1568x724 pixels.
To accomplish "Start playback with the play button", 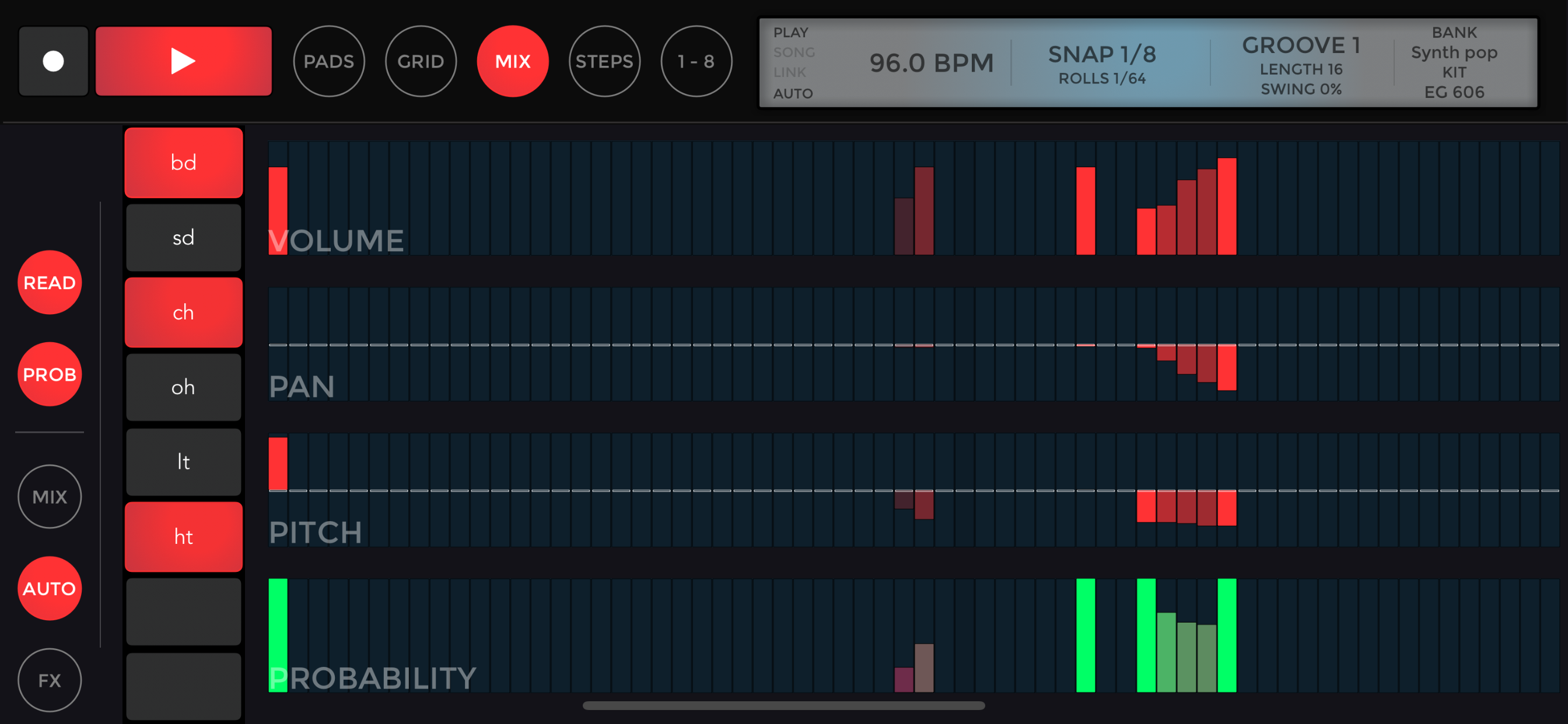I will point(183,61).
